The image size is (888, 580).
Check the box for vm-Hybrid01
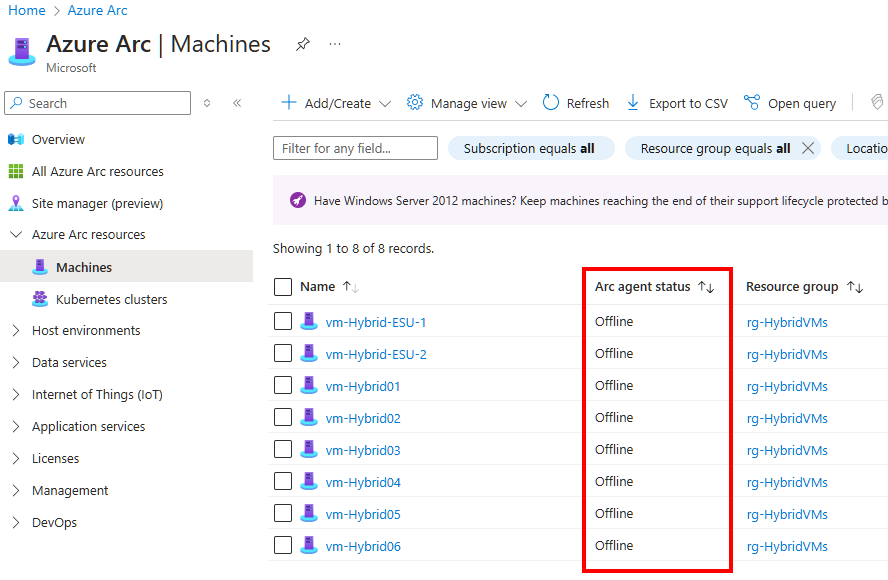pyautogui.click(x=283, y=385)
